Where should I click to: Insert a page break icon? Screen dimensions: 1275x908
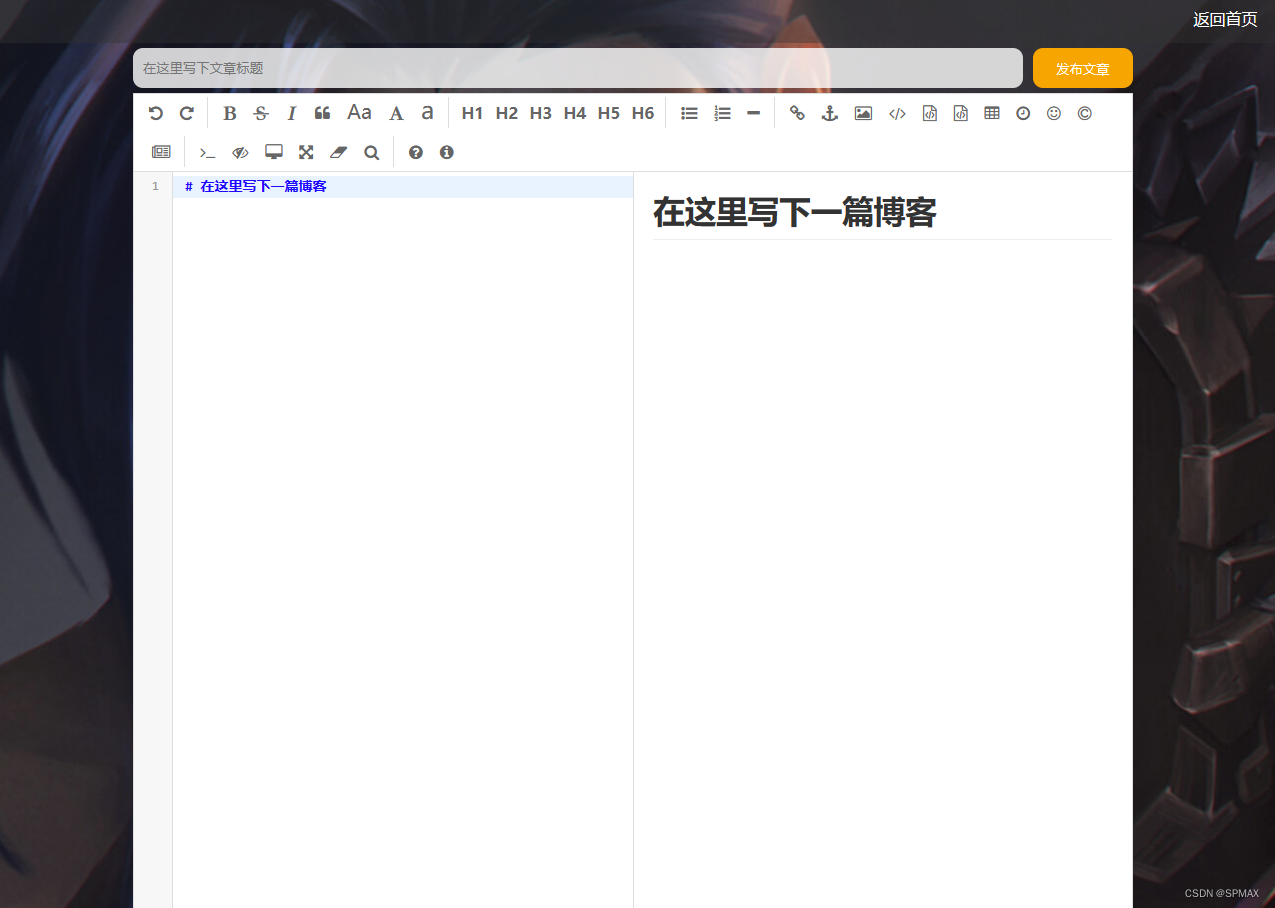point(161,152)
